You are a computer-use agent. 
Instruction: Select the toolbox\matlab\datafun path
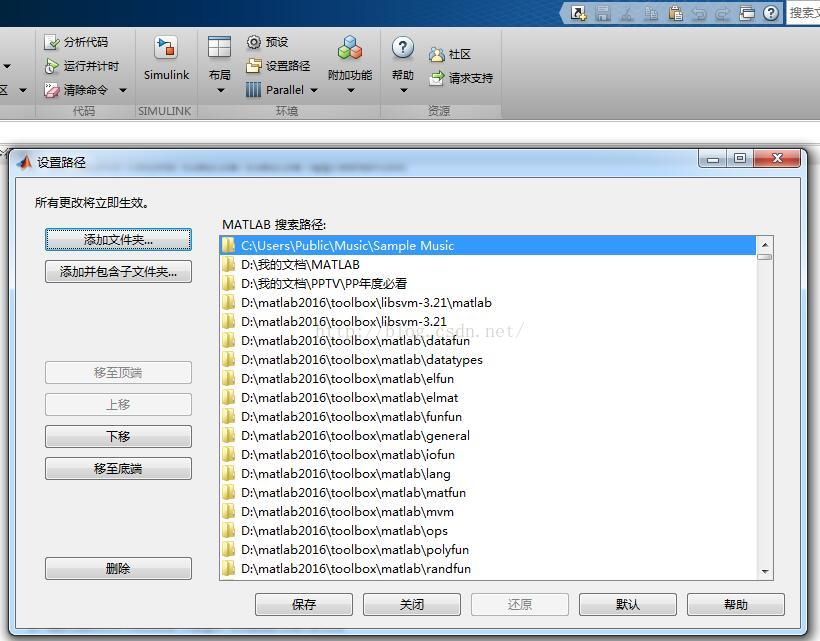click(x=488, y=340)
